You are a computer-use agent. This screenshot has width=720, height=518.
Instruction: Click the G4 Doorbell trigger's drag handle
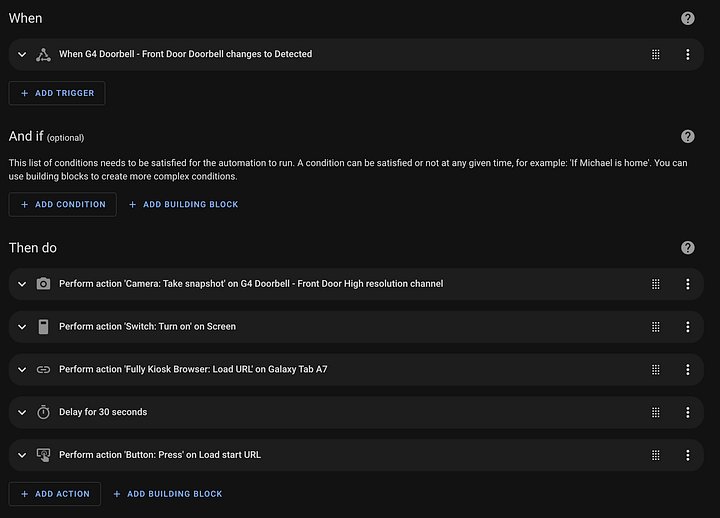[x=656, y=55]
